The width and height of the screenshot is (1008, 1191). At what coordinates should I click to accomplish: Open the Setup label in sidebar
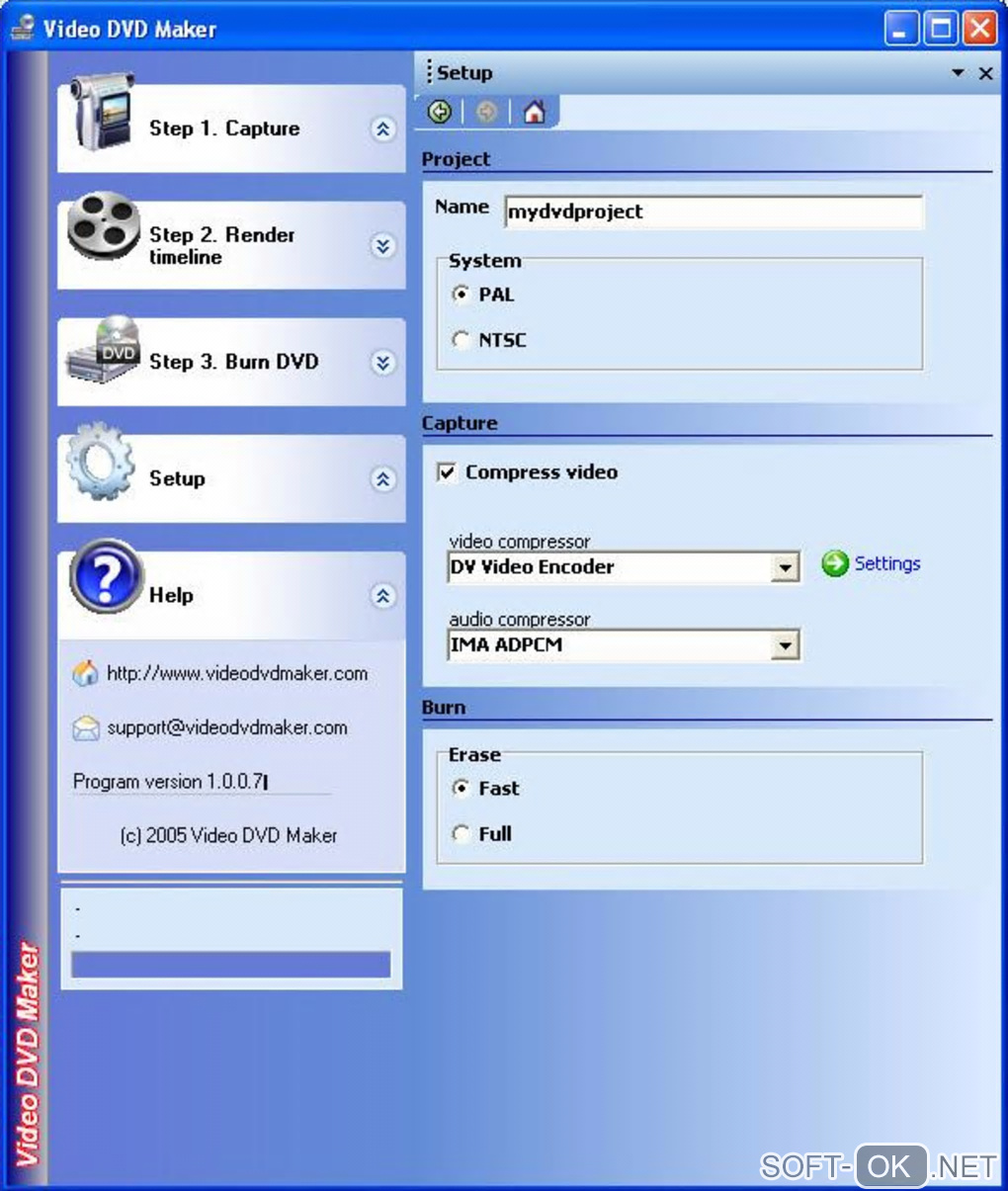coord(177,478)
